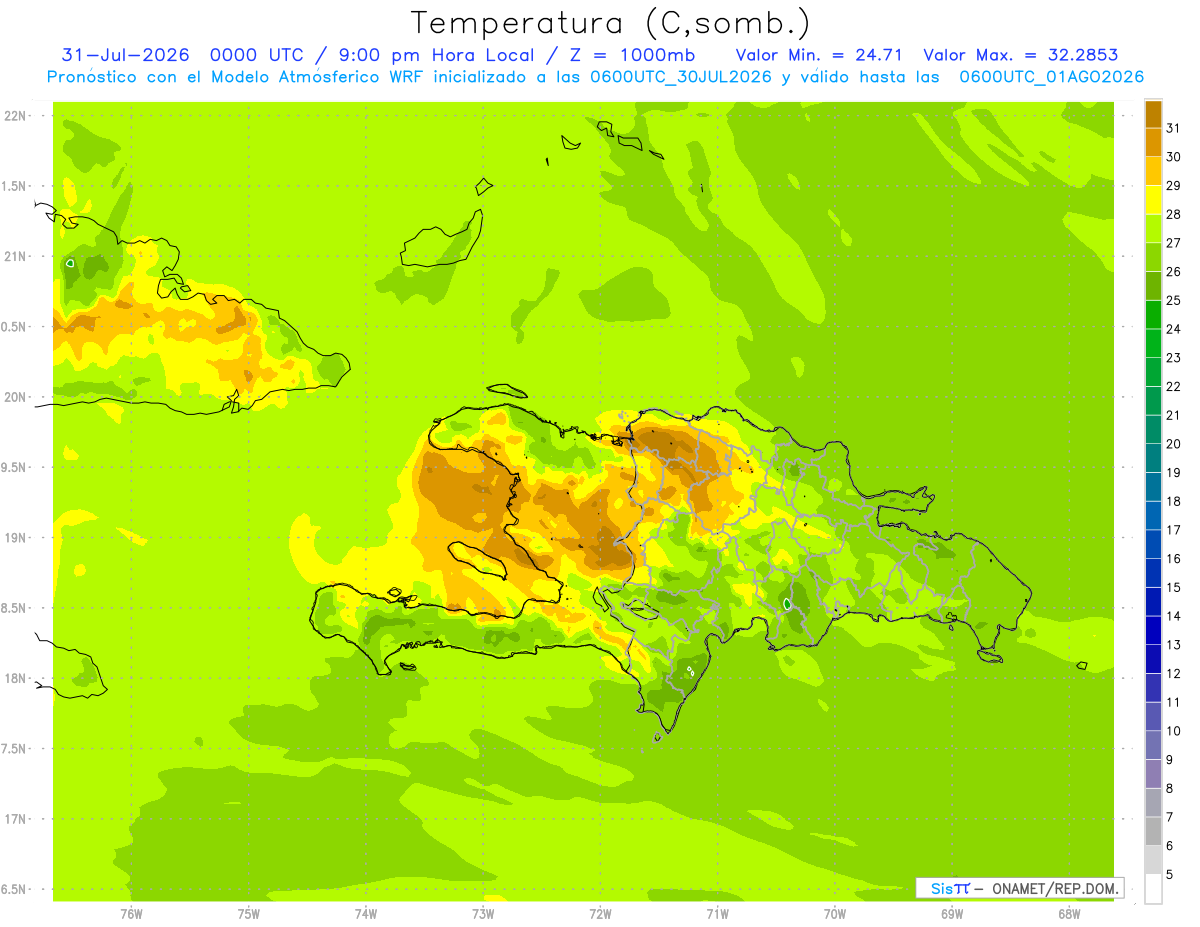The image size is (1200, 927).
Task: Click the longitude axis label "75W"
Action: tap(249, 913)
